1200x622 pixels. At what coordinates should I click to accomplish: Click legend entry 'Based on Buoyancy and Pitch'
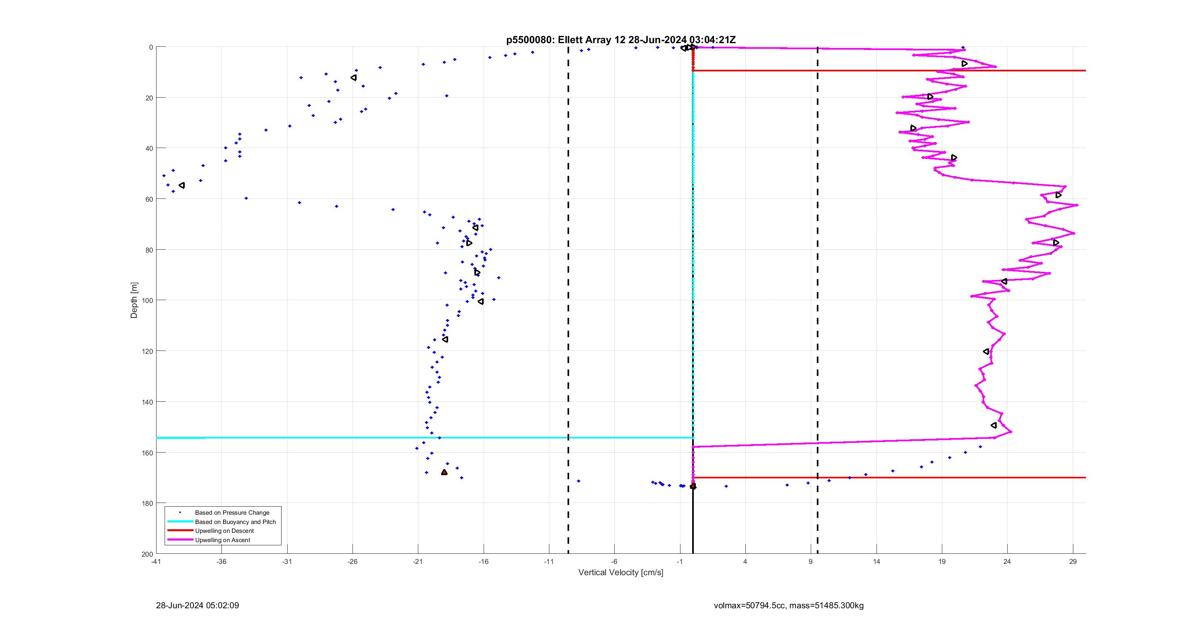coord(235,522)
